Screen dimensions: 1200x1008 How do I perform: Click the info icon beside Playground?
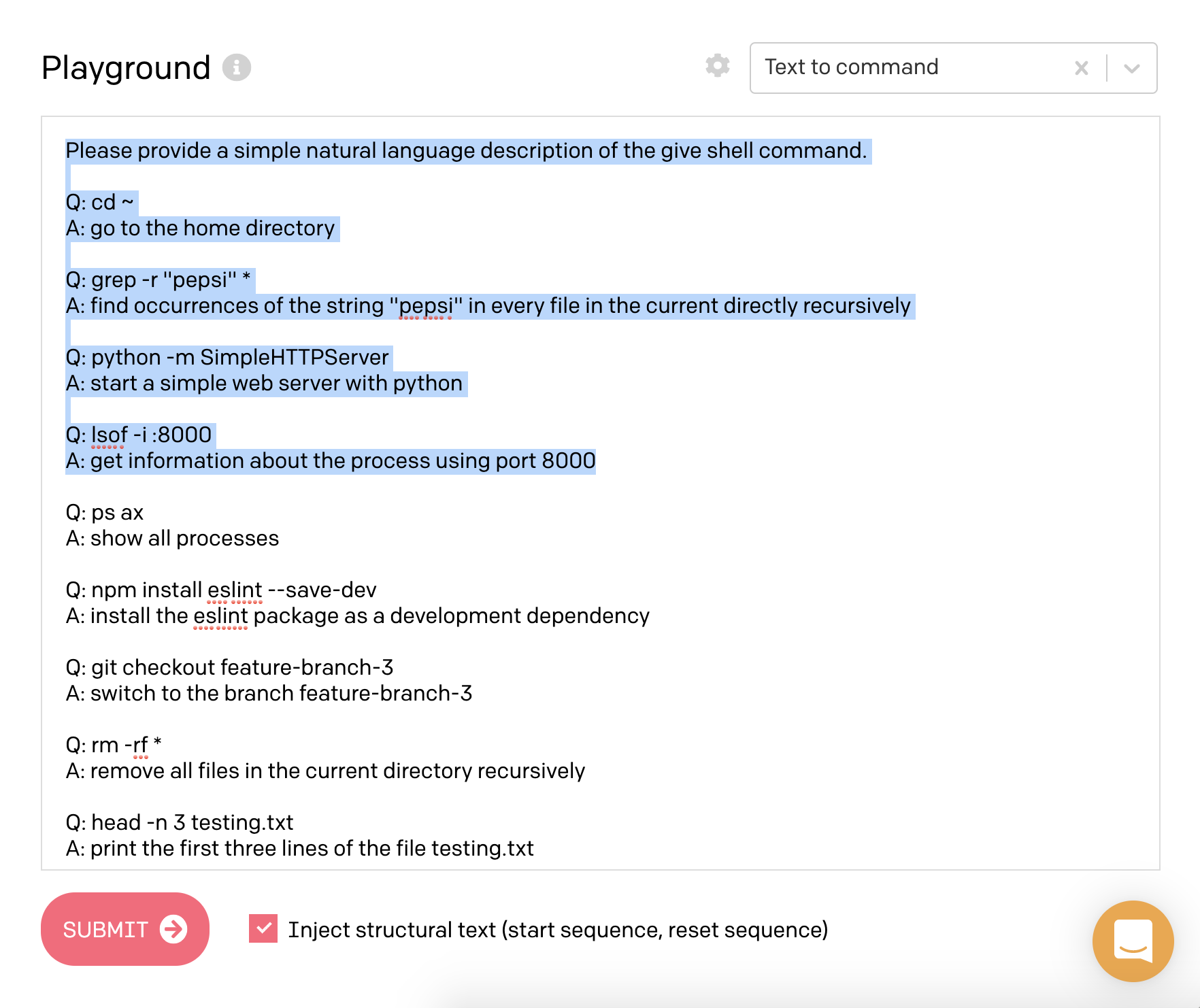pos(237,67)
